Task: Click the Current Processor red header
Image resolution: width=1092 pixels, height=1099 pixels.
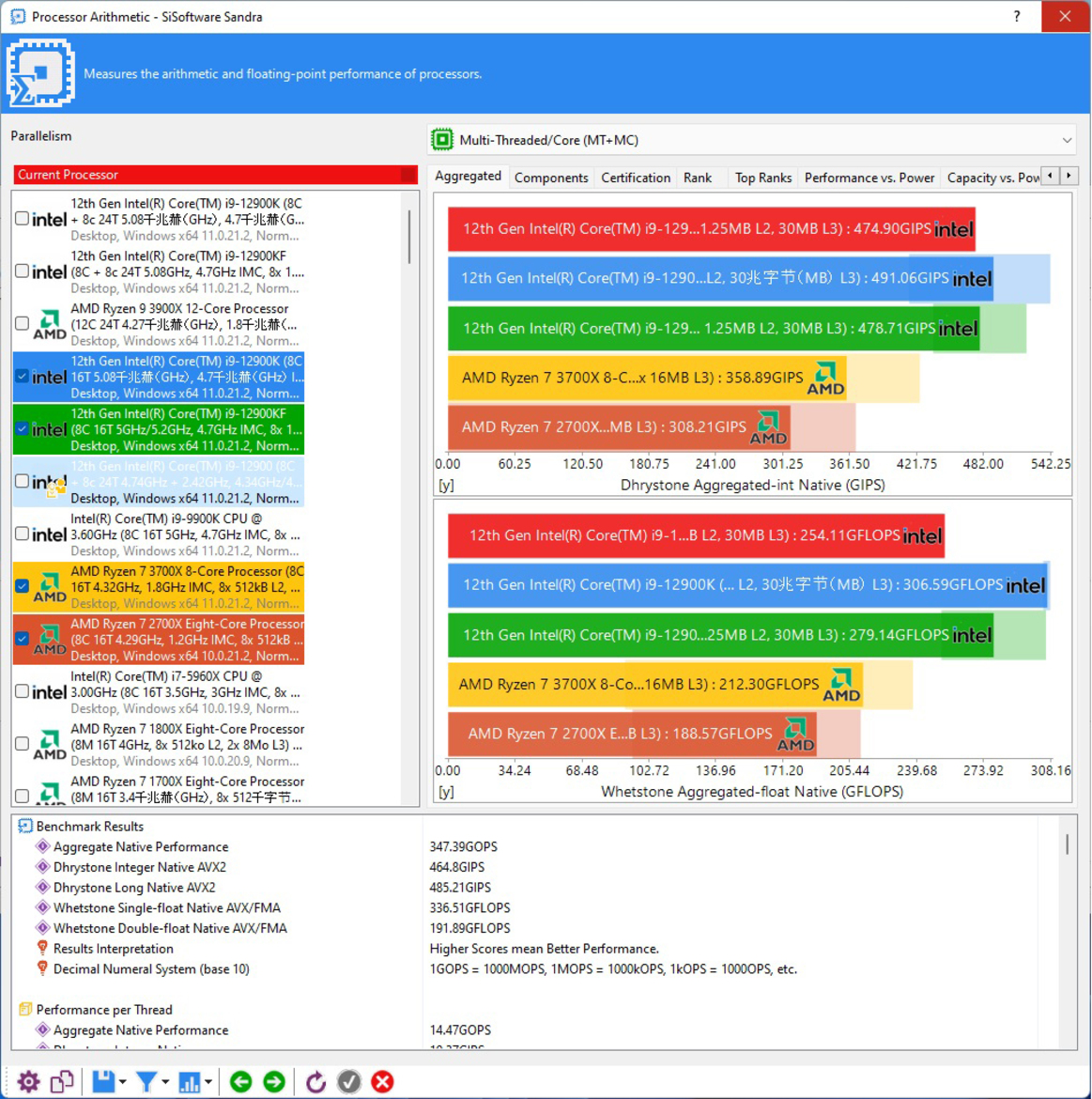Action: pos(215,175)
